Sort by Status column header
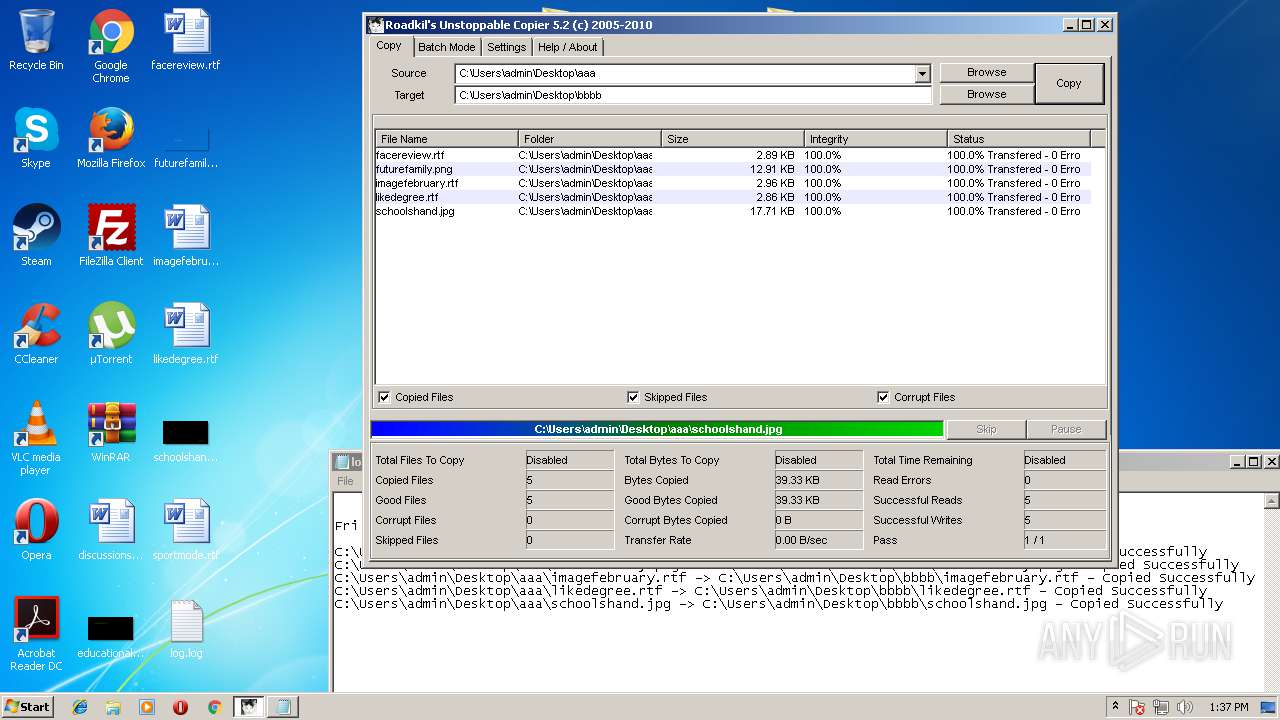 point(1018,139)
